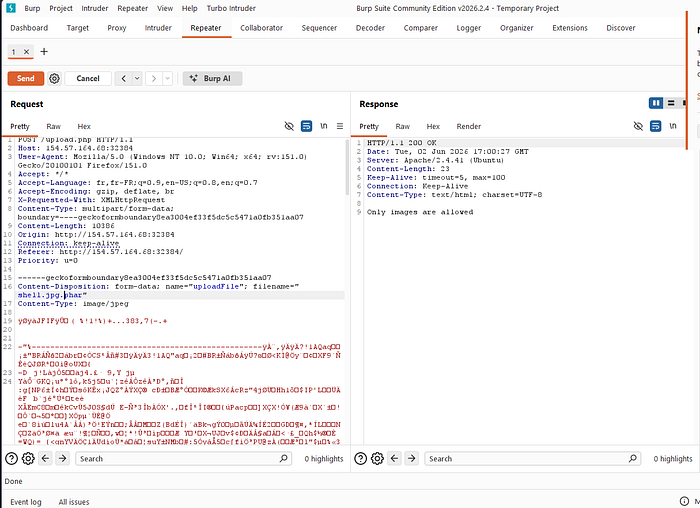Open the Event log
This screenshot has width=700, height=508.
[26, 502]
